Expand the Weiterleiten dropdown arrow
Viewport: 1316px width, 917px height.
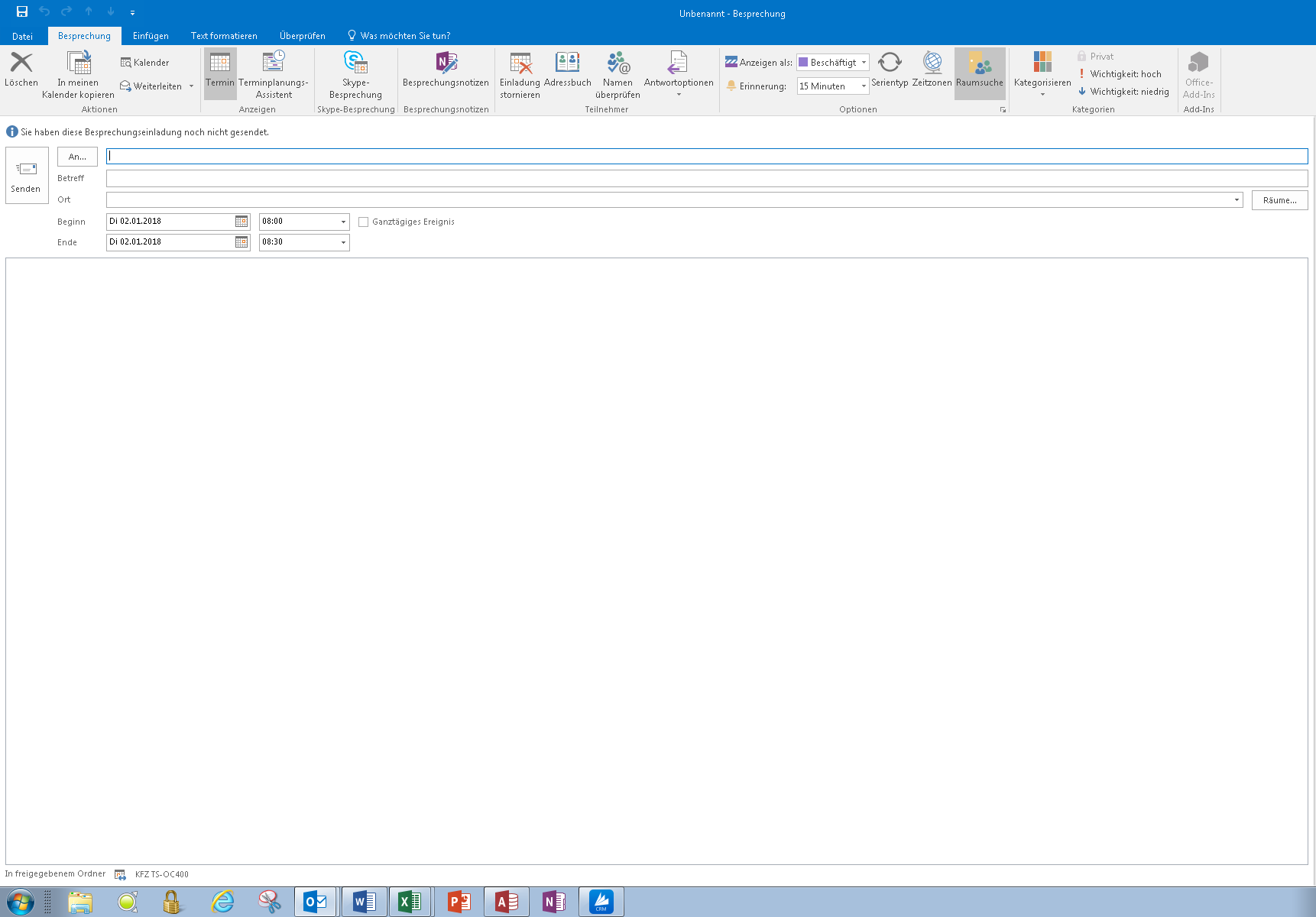[x=191, y=86]
